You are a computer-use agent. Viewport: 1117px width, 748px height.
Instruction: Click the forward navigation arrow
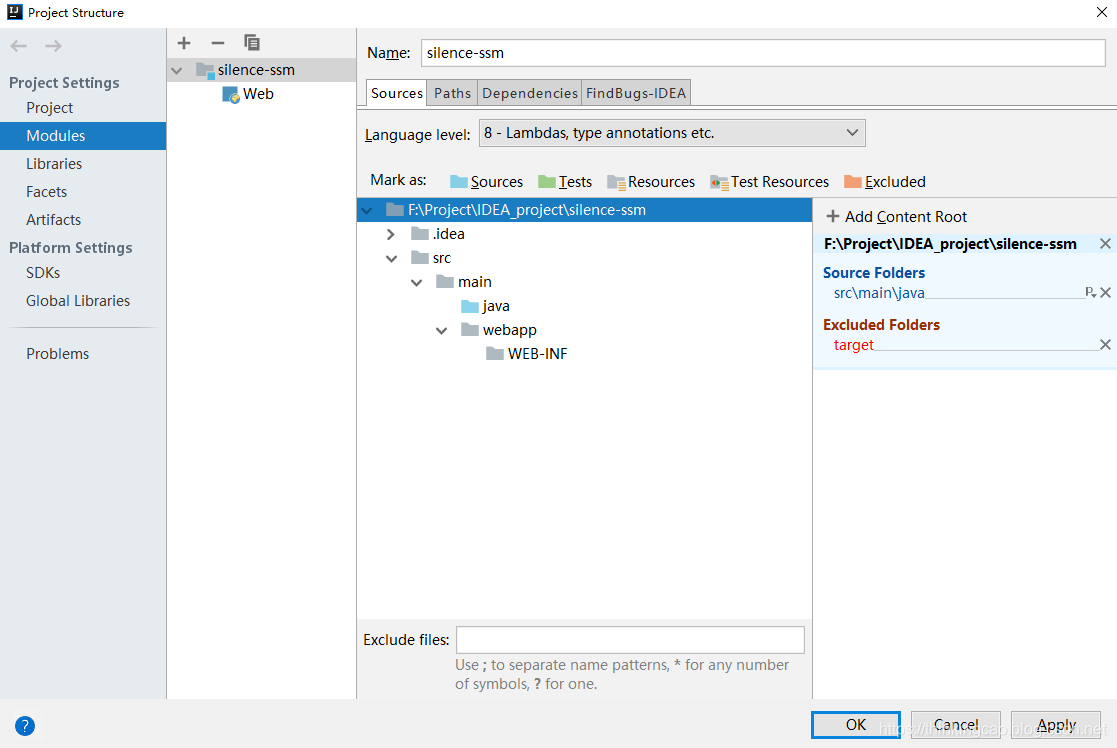point(53,46)
